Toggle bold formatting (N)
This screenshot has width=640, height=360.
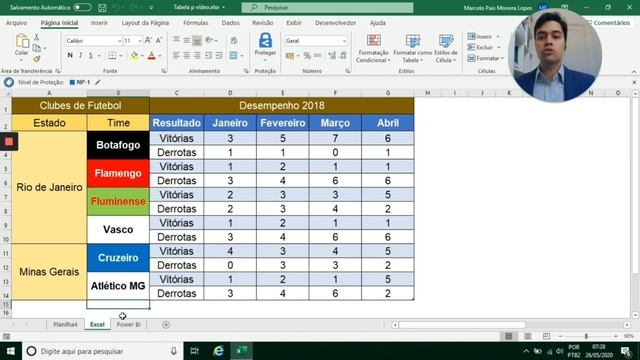[x=70, y=56]
